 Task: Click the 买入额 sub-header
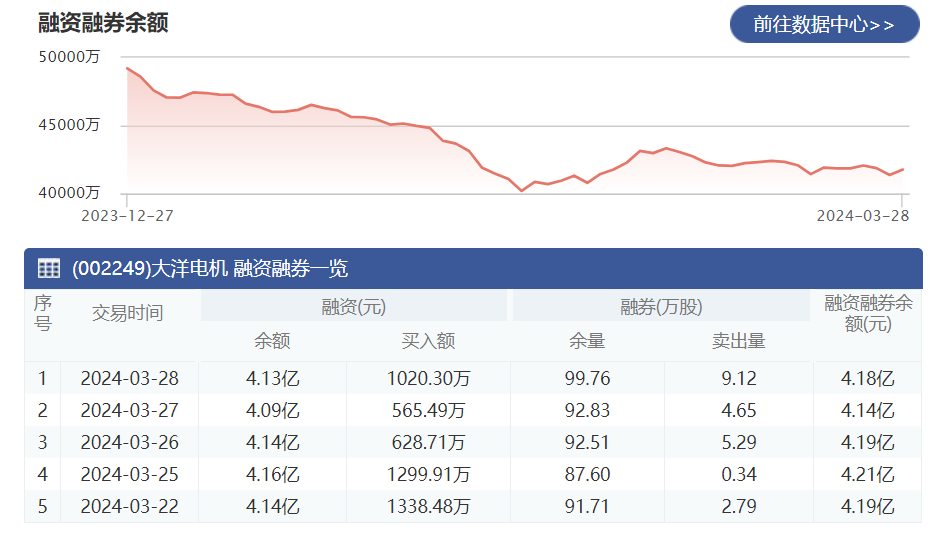click(428, 341)
